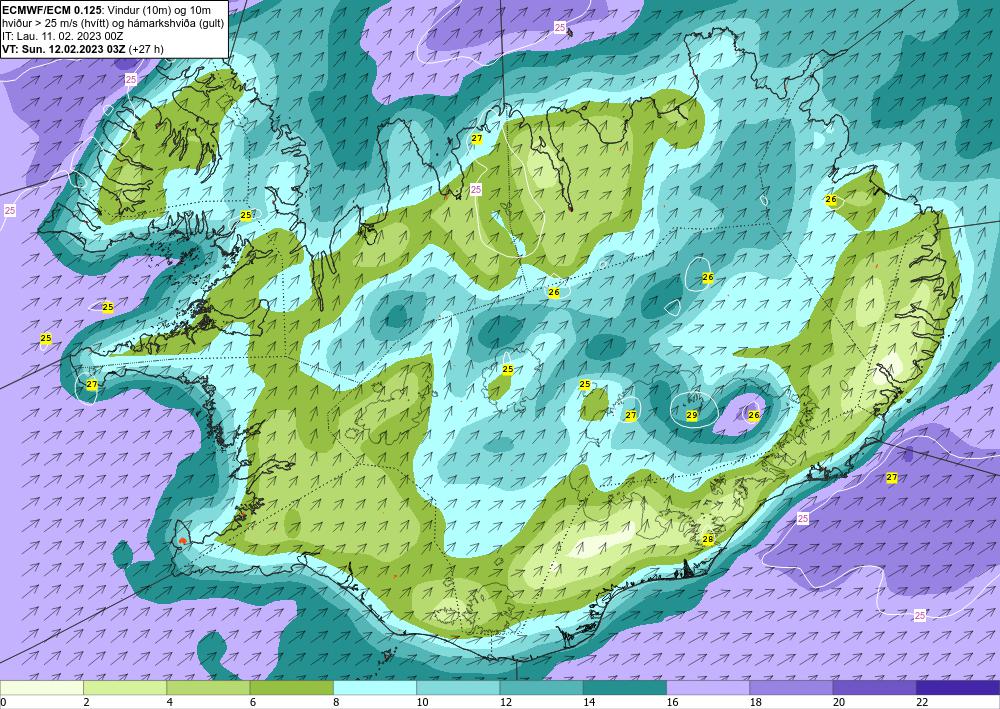Select the dark indigo legend swatch above 22
1000x709 pixels.
(x=958, y=688)
